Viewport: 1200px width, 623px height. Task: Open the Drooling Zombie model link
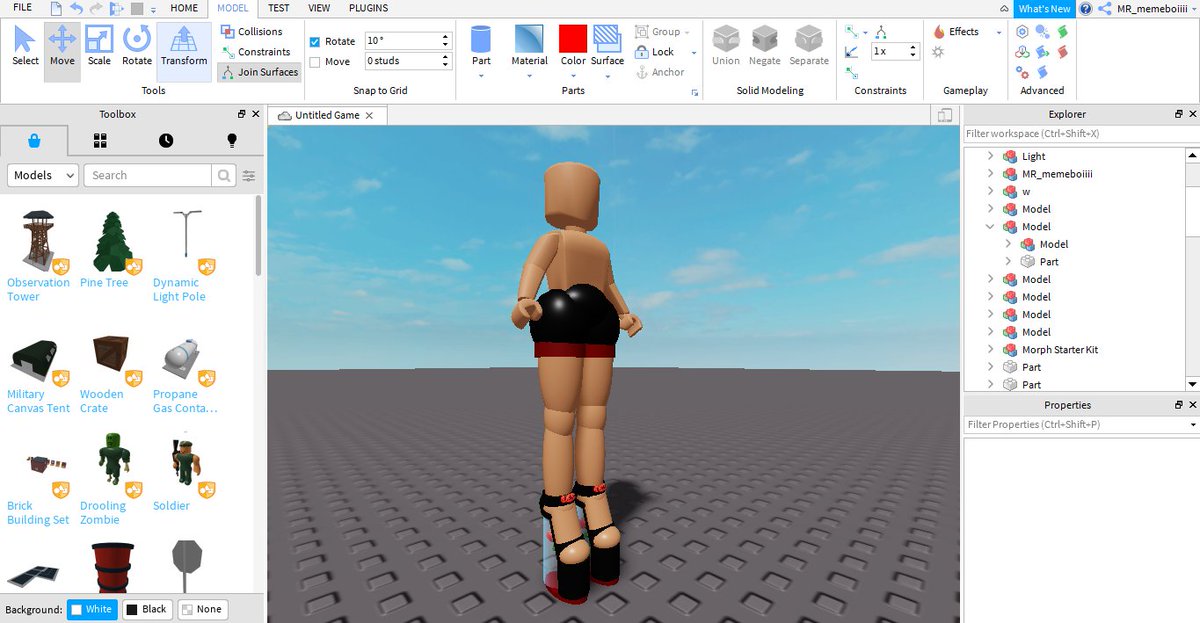click(x=103, y=512)
